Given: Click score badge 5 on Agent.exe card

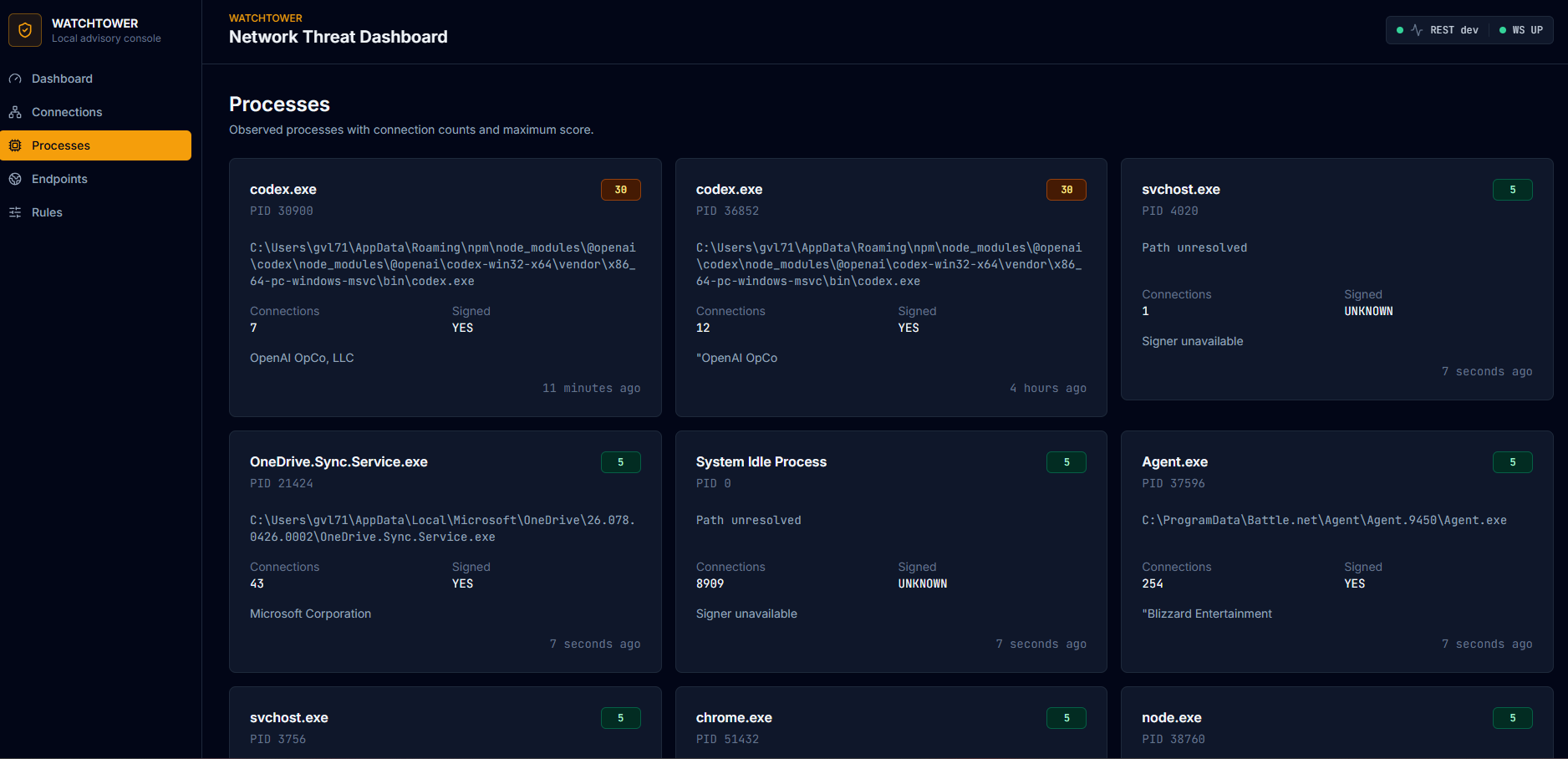Looking at the screenshot, I should pyautogui.click(x=1513, y=462).
